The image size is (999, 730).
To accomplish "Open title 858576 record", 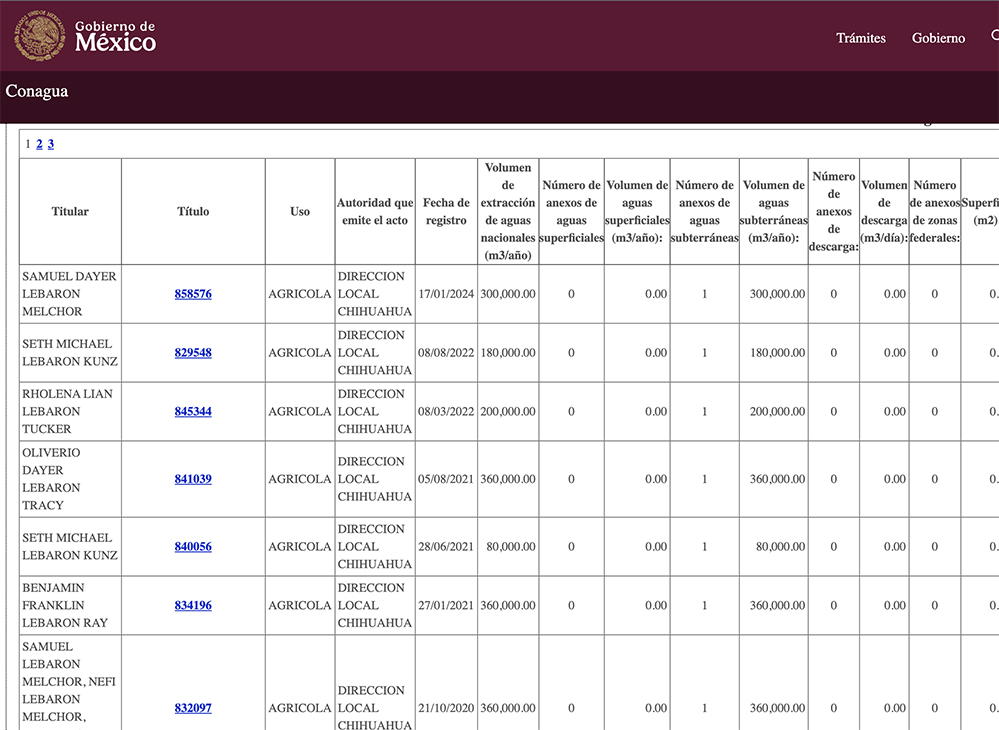I will pyautogui.click(x=193, y=294).
